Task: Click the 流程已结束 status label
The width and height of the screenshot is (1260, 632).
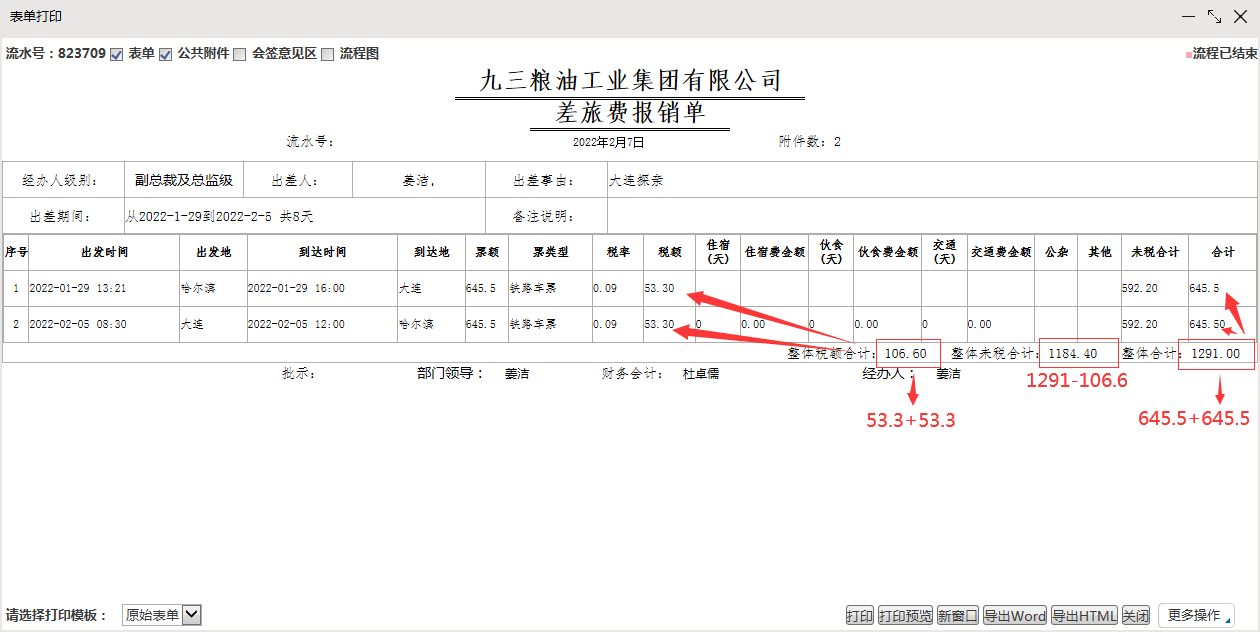Action: point(1223,54)
